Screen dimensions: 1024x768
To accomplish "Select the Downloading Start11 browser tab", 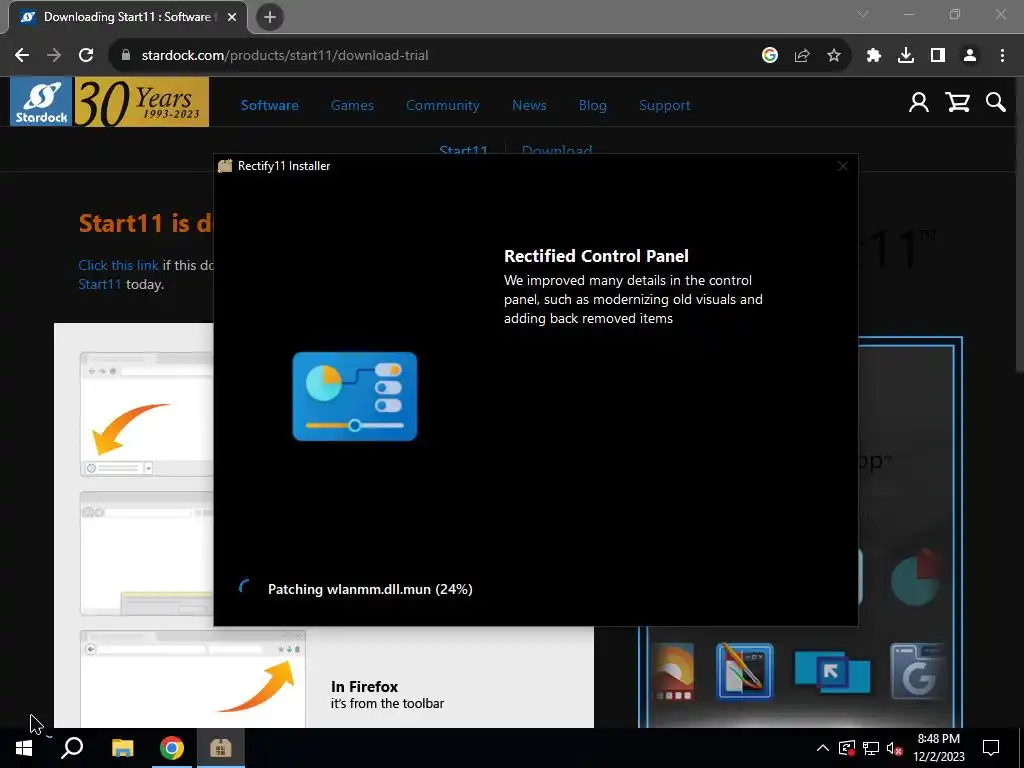I will pos(128,18).
